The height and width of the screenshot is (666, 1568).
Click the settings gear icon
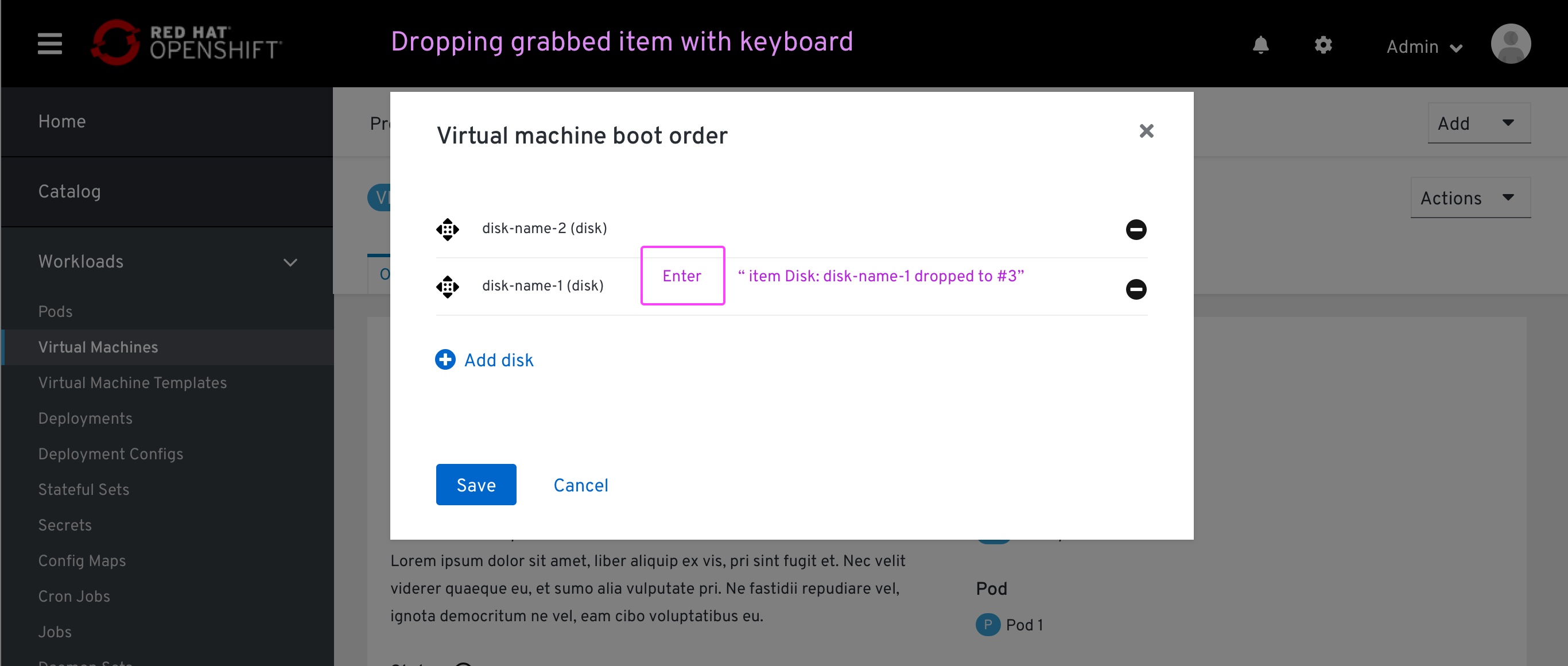tap(1322, 45)
